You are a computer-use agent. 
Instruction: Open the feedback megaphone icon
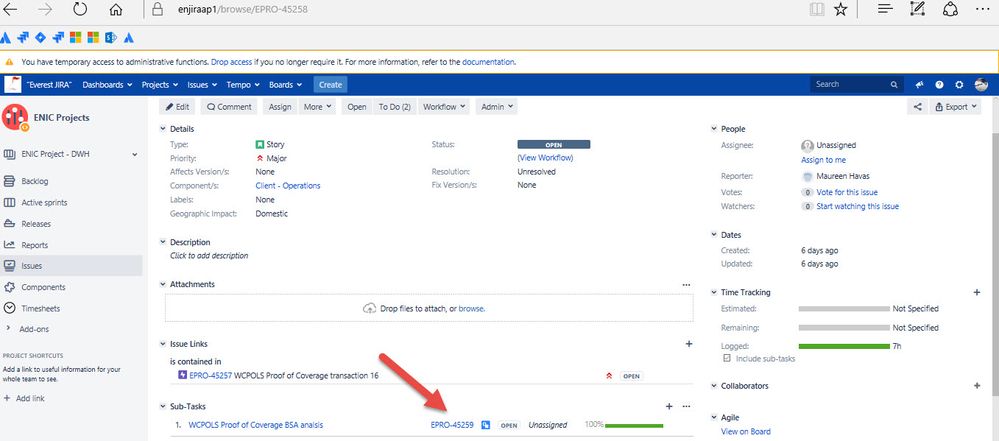tap(919, 85)
